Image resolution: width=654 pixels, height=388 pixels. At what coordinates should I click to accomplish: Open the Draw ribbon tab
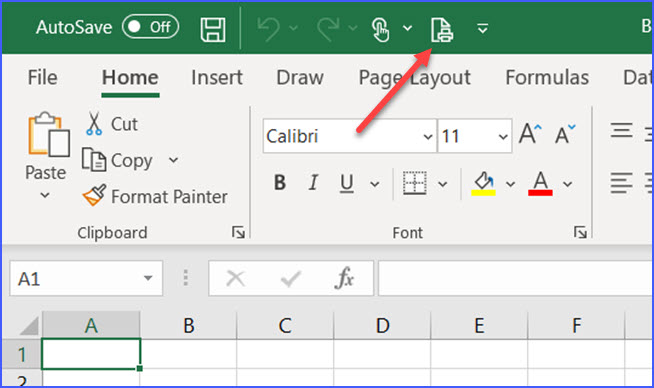[x=300, y=78]
